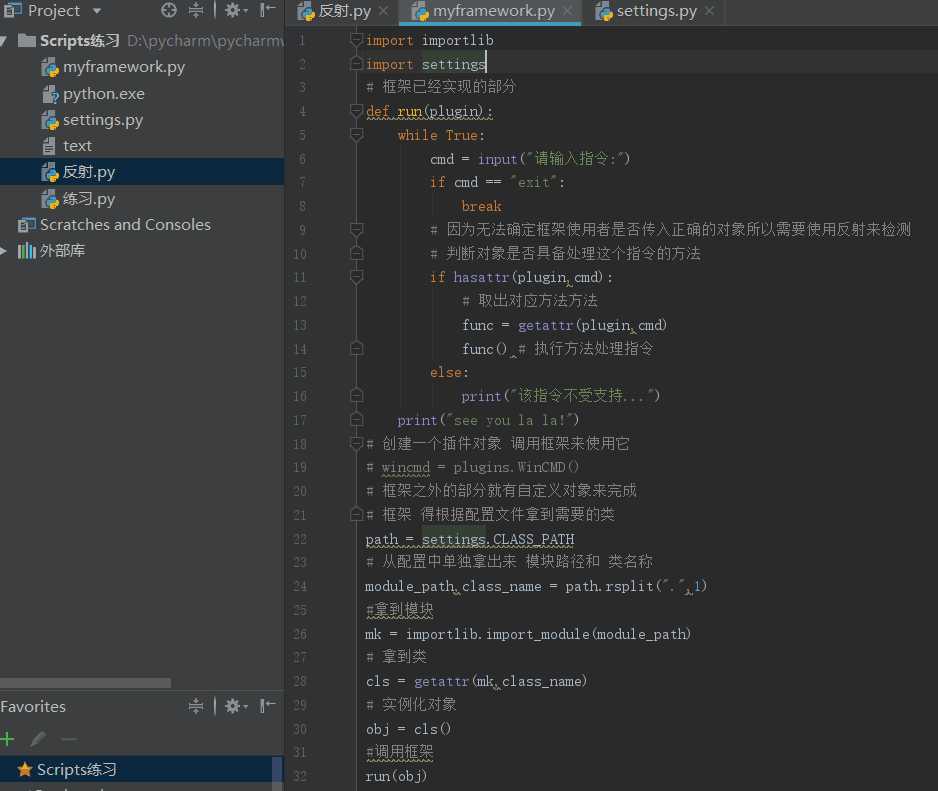Click the green add favorites plus icon
The height and width of the screenshot is (791, 938).
tap(7, 739)
